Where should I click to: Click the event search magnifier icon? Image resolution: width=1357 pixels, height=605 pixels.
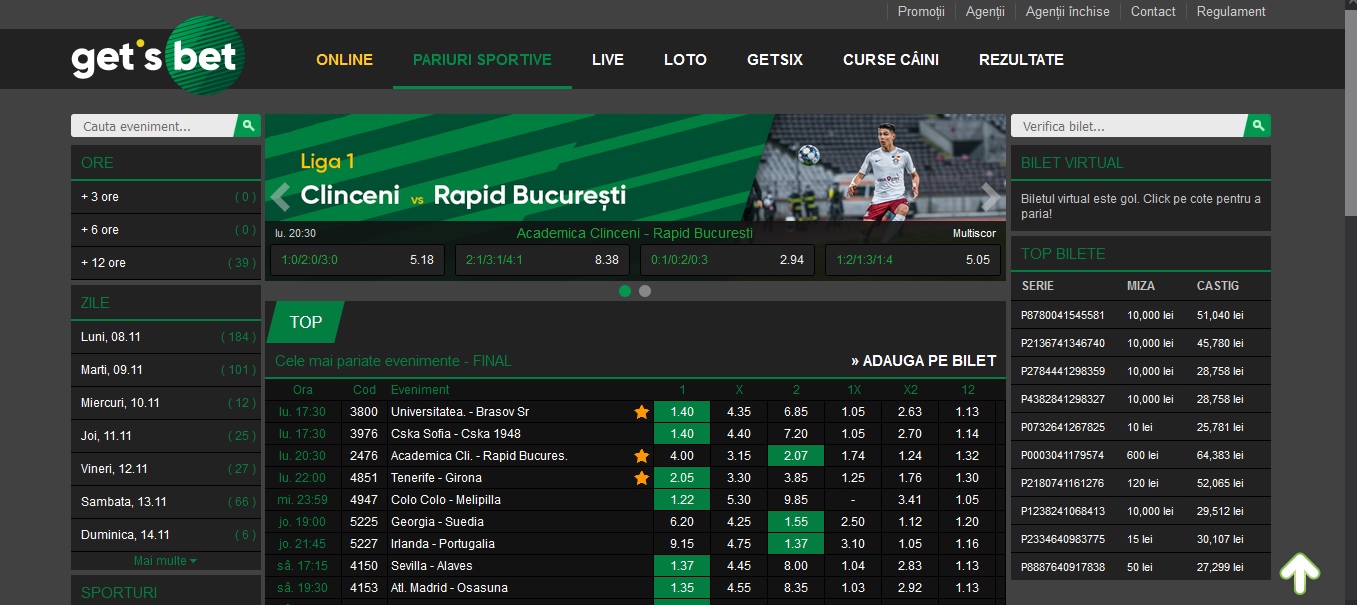(x=248, y=126)
